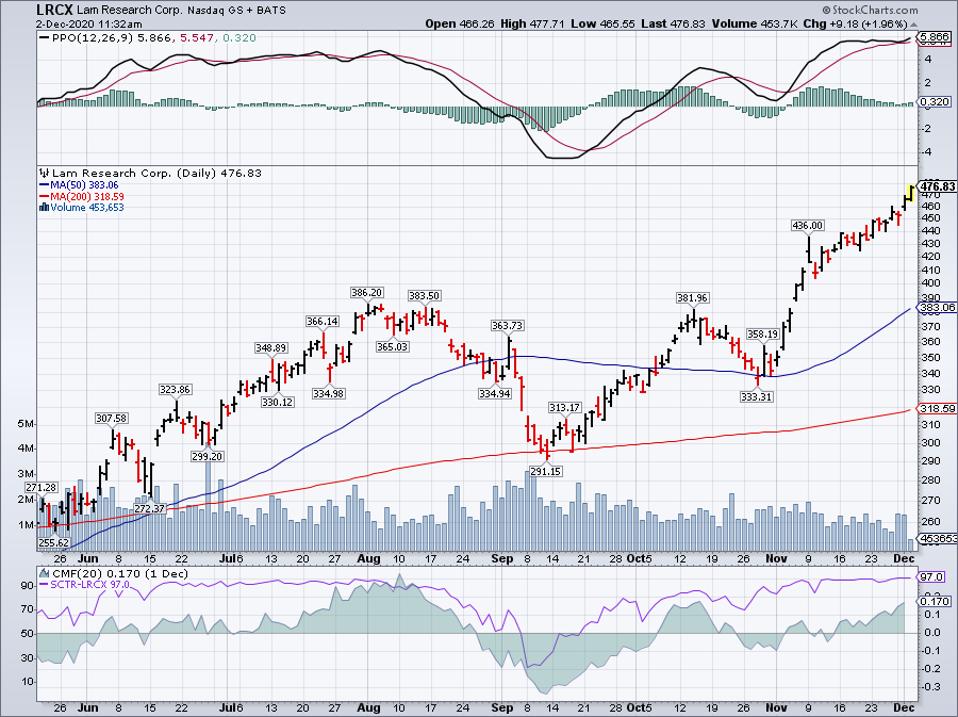Click the 272.37 price label
958x717 pixels.
pyautogui.click(x=150, y=509)
